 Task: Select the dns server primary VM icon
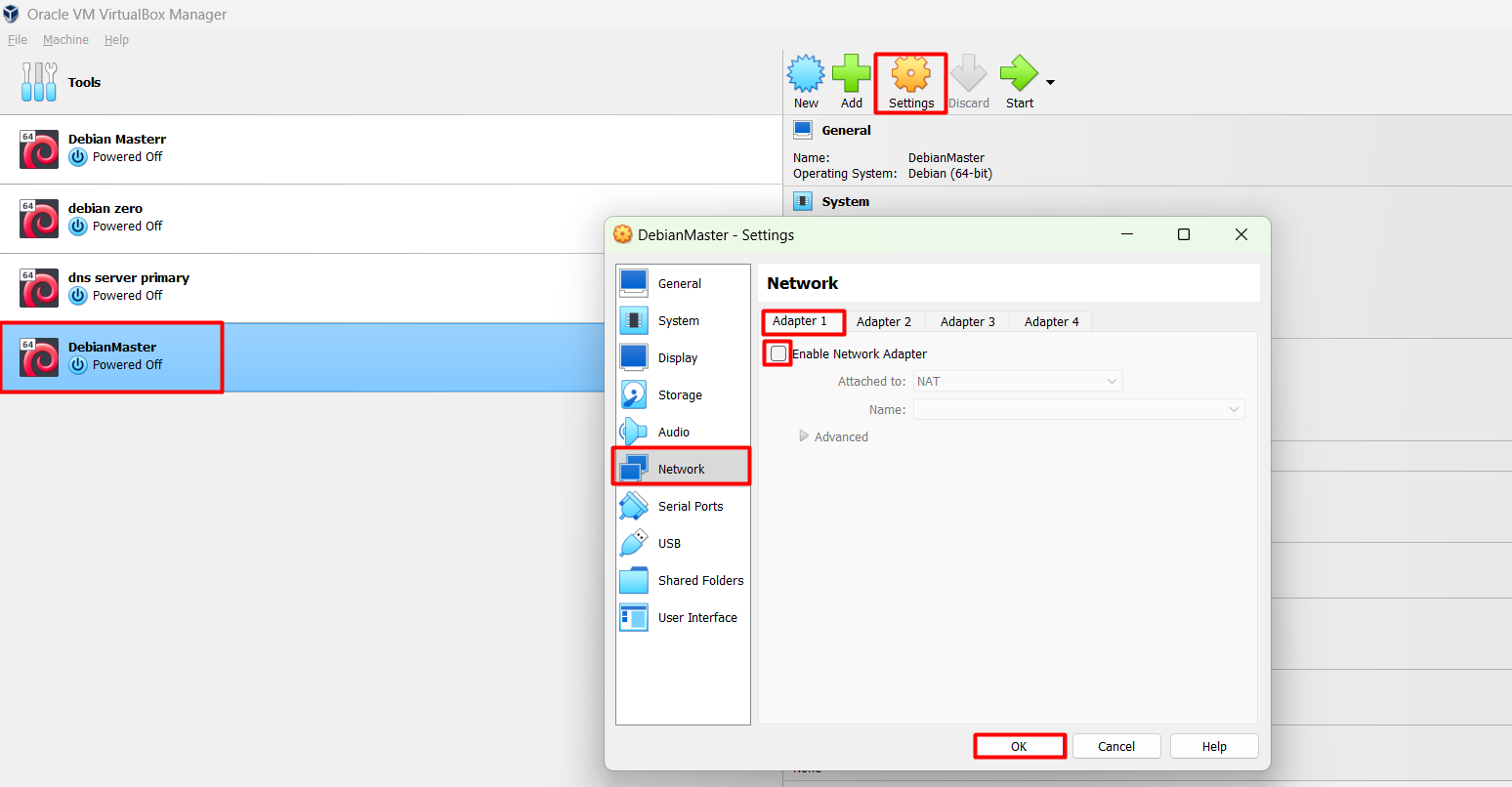coord(39,288)
